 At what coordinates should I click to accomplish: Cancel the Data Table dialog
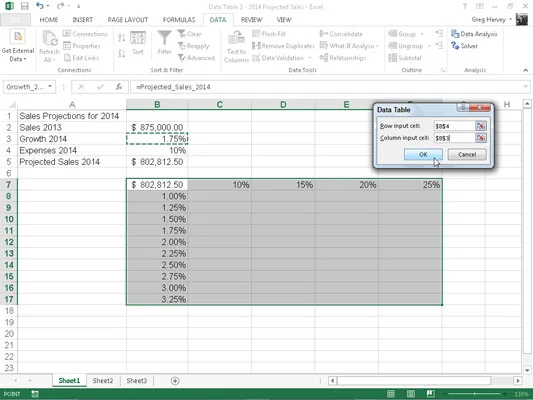(467, 154)
